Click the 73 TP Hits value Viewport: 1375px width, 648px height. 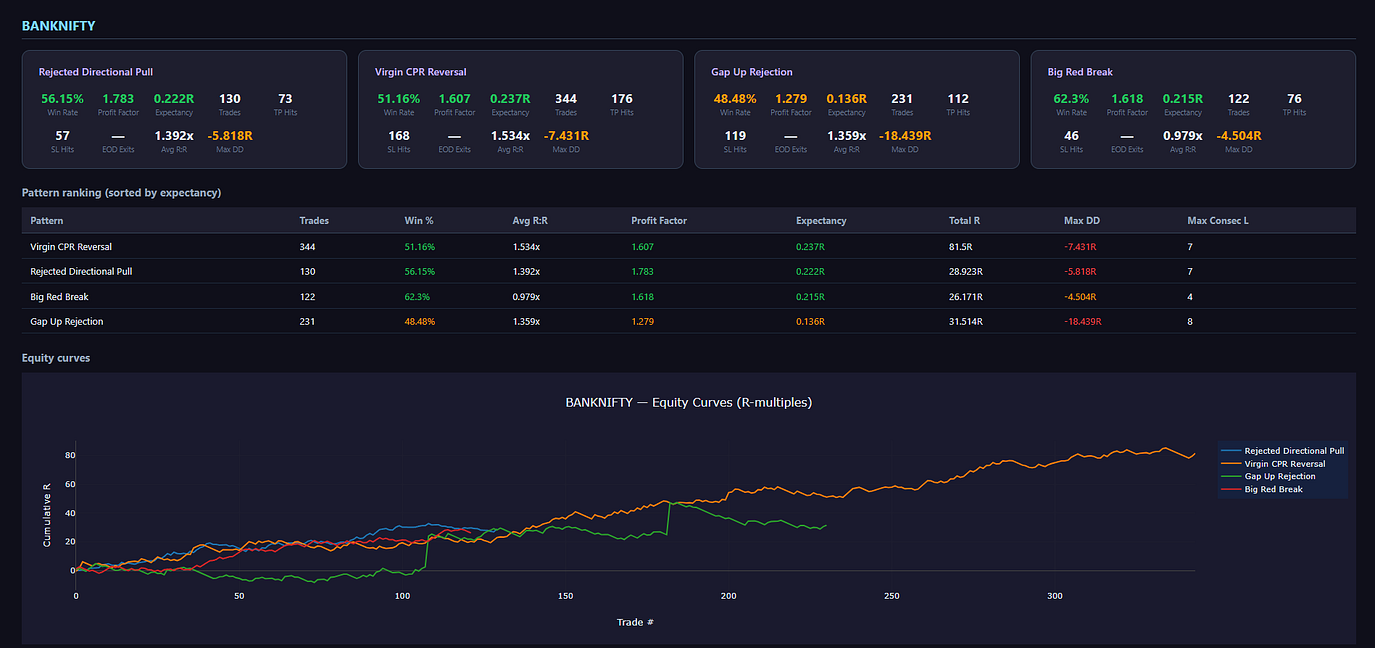click(285, 99)
